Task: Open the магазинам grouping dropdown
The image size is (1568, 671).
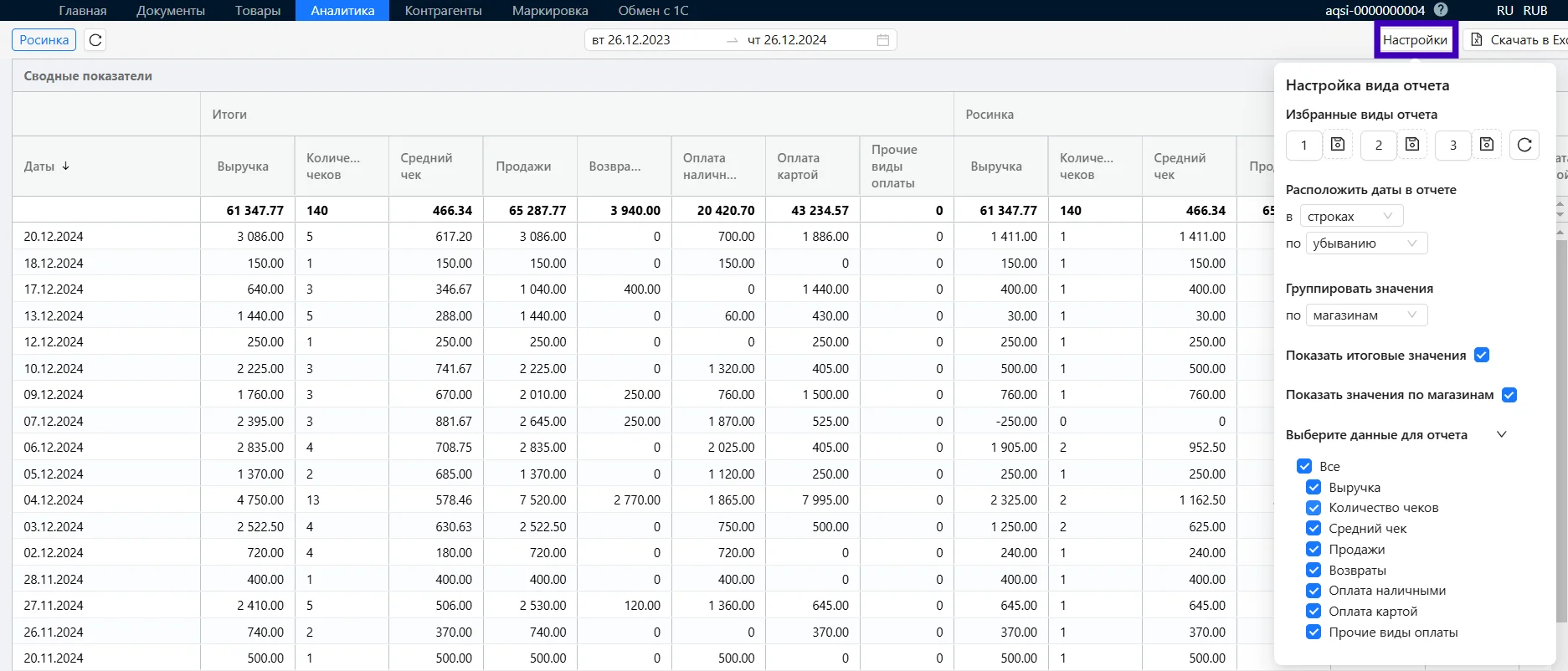Action: tap(1366, 315)
